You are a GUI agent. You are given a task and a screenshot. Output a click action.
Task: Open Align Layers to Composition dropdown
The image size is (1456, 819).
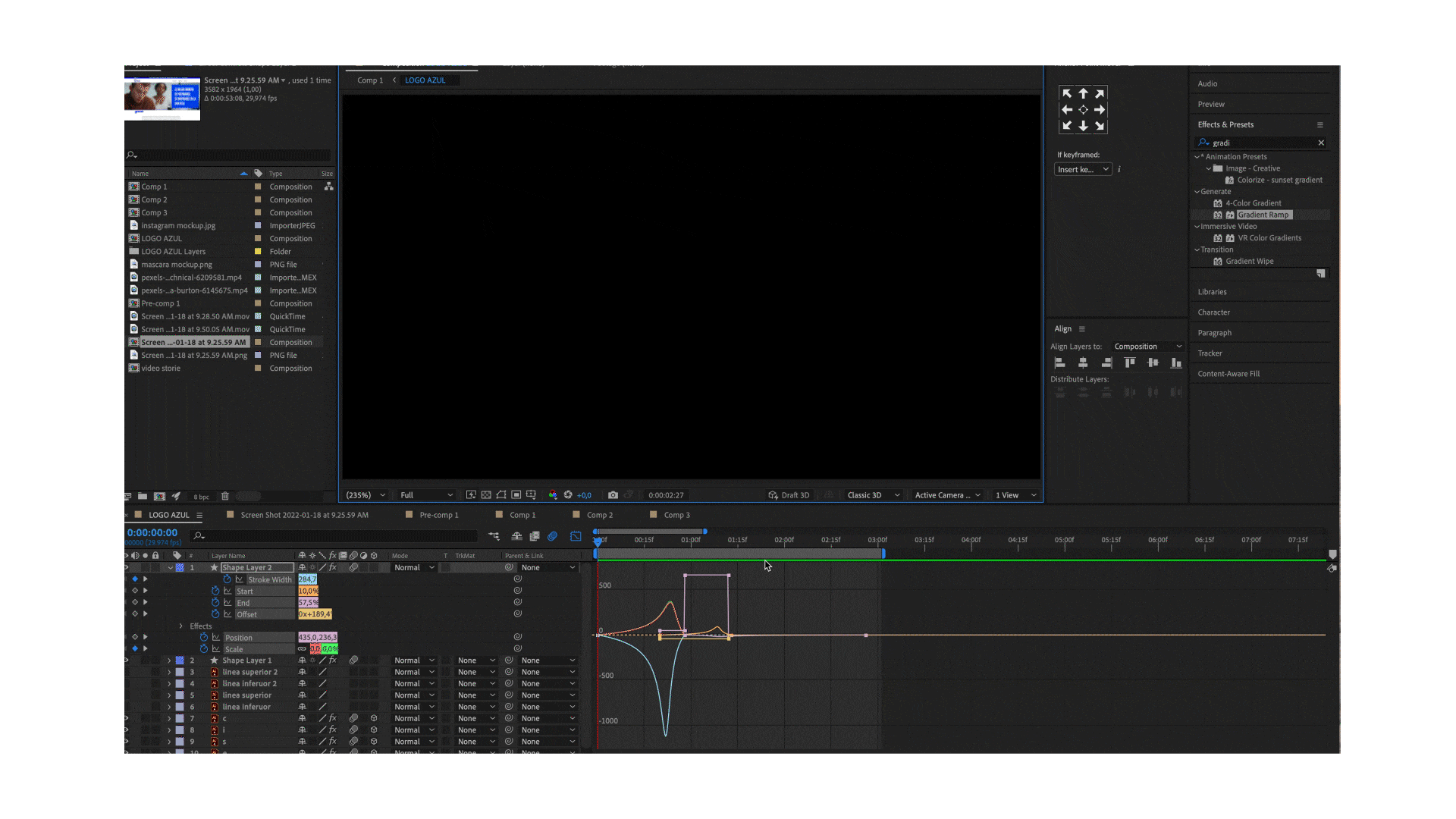pyautogui.click(x=1147, y=347)
